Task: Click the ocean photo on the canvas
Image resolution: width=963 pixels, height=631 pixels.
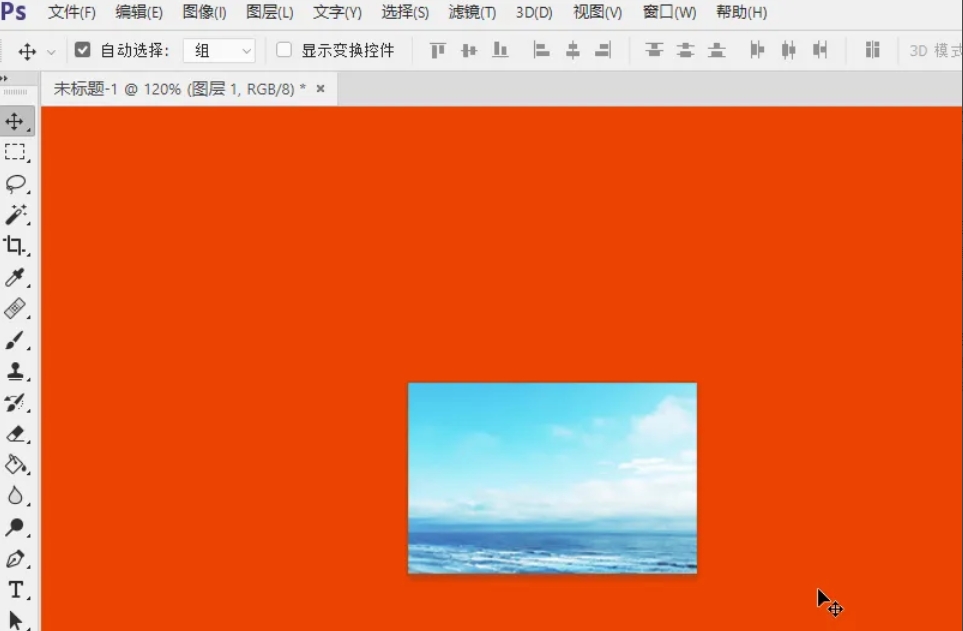Action: tap(551, 477)
